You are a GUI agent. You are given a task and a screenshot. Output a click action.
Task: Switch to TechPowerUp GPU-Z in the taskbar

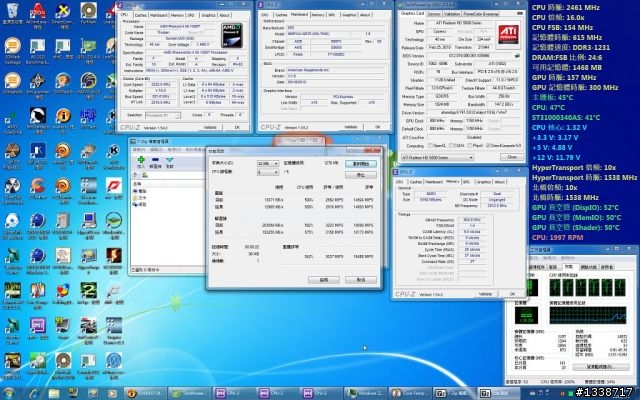pos(190,393)
